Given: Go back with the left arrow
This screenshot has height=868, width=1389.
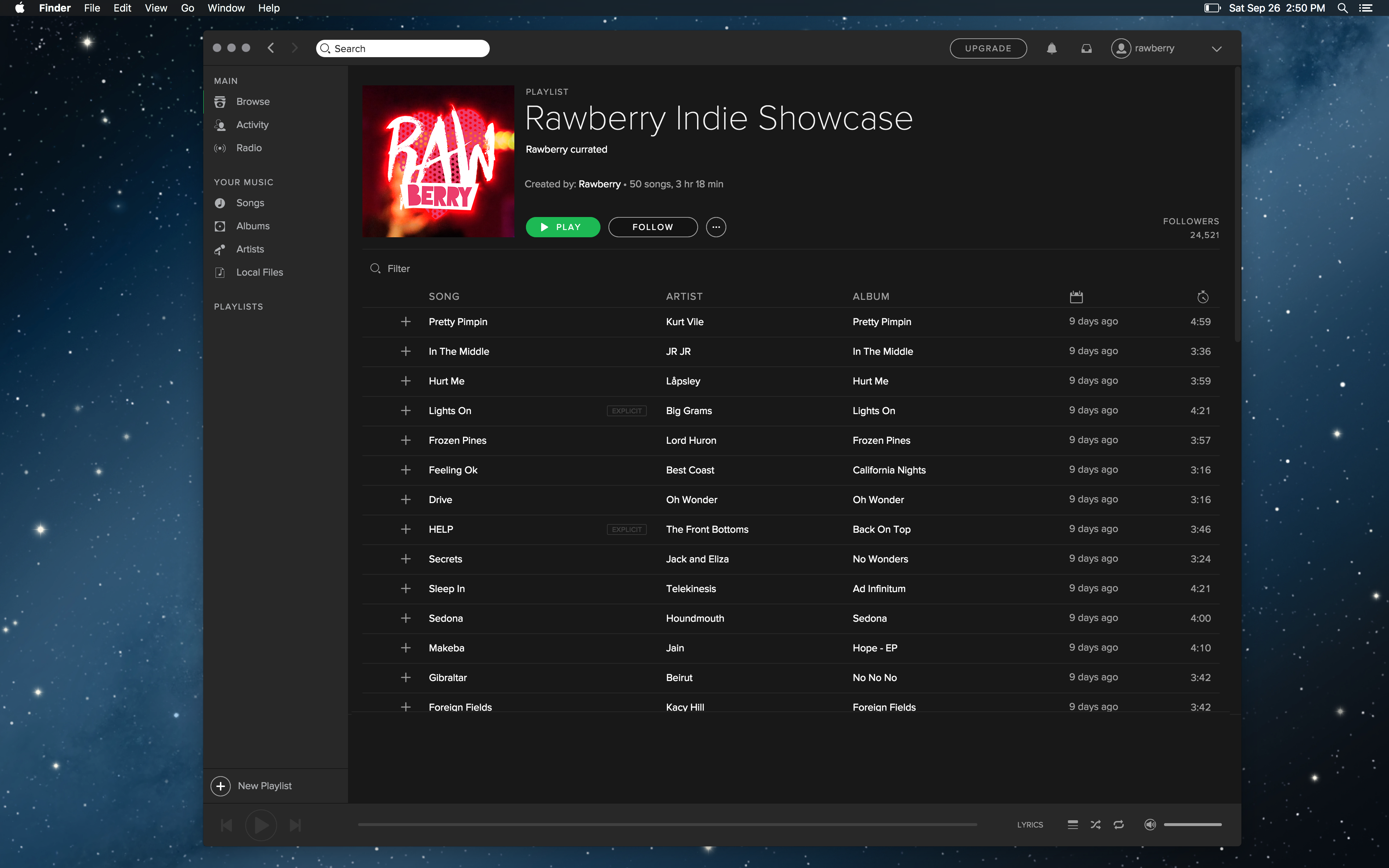Looking at the screenshot, I should click(271, 48).
